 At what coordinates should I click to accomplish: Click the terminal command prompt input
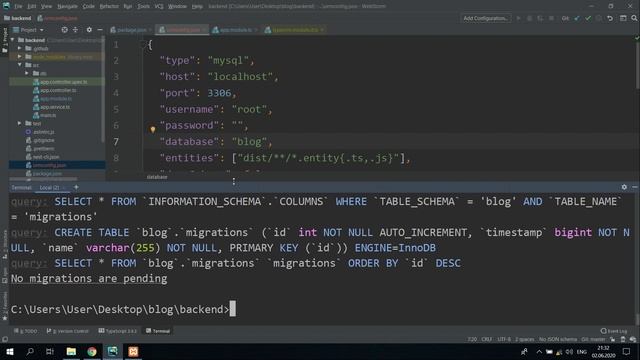tap(233, 309)
